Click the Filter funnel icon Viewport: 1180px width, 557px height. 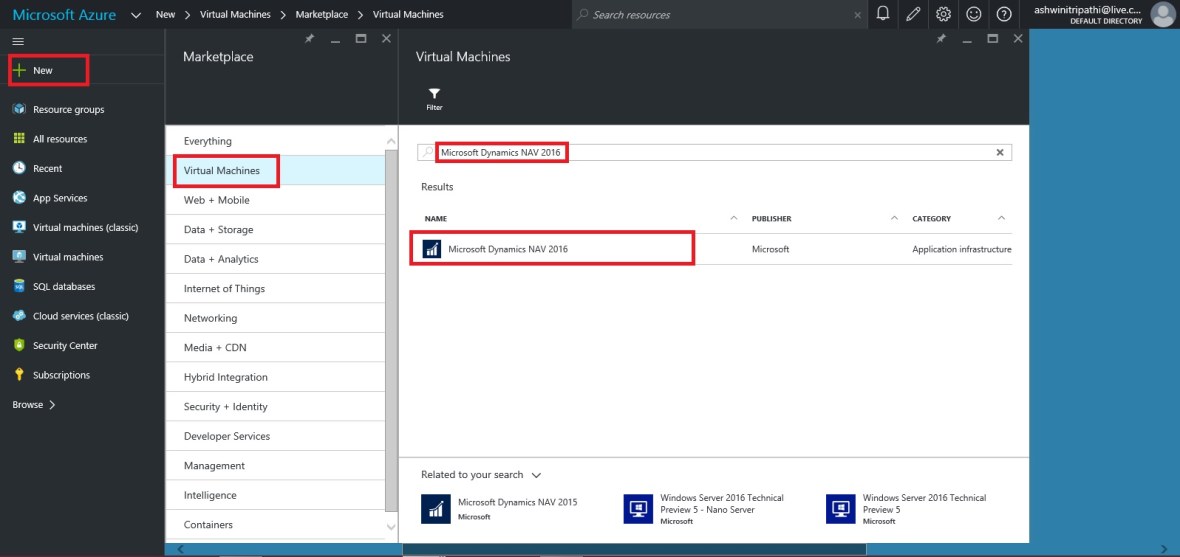[x=434, y=95]
